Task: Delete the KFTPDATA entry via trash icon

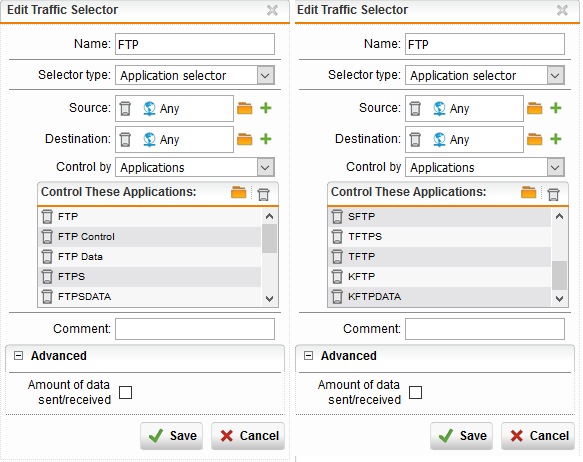Action: 337,297
